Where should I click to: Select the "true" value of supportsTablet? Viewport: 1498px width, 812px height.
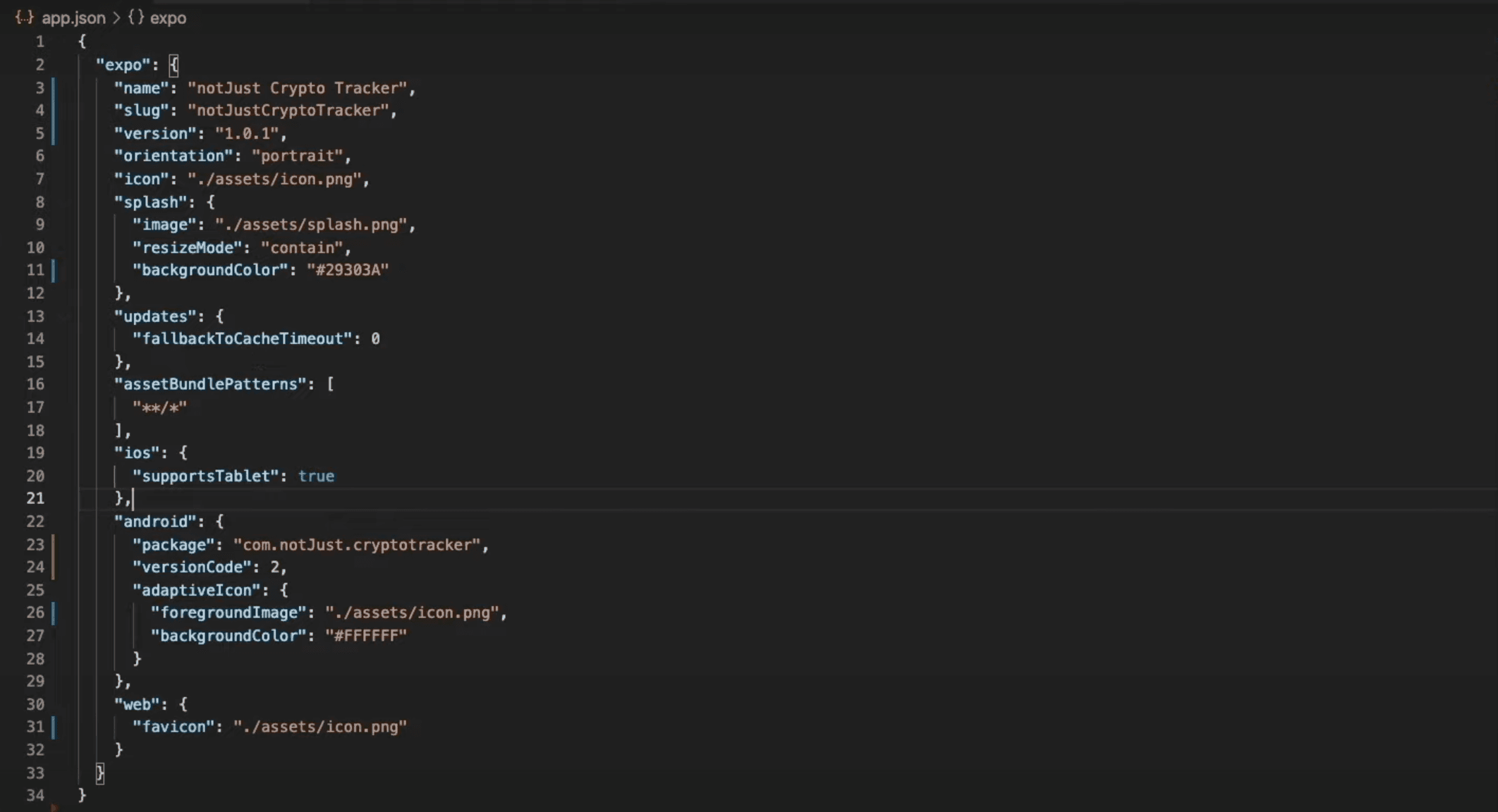tap(316, 476)
